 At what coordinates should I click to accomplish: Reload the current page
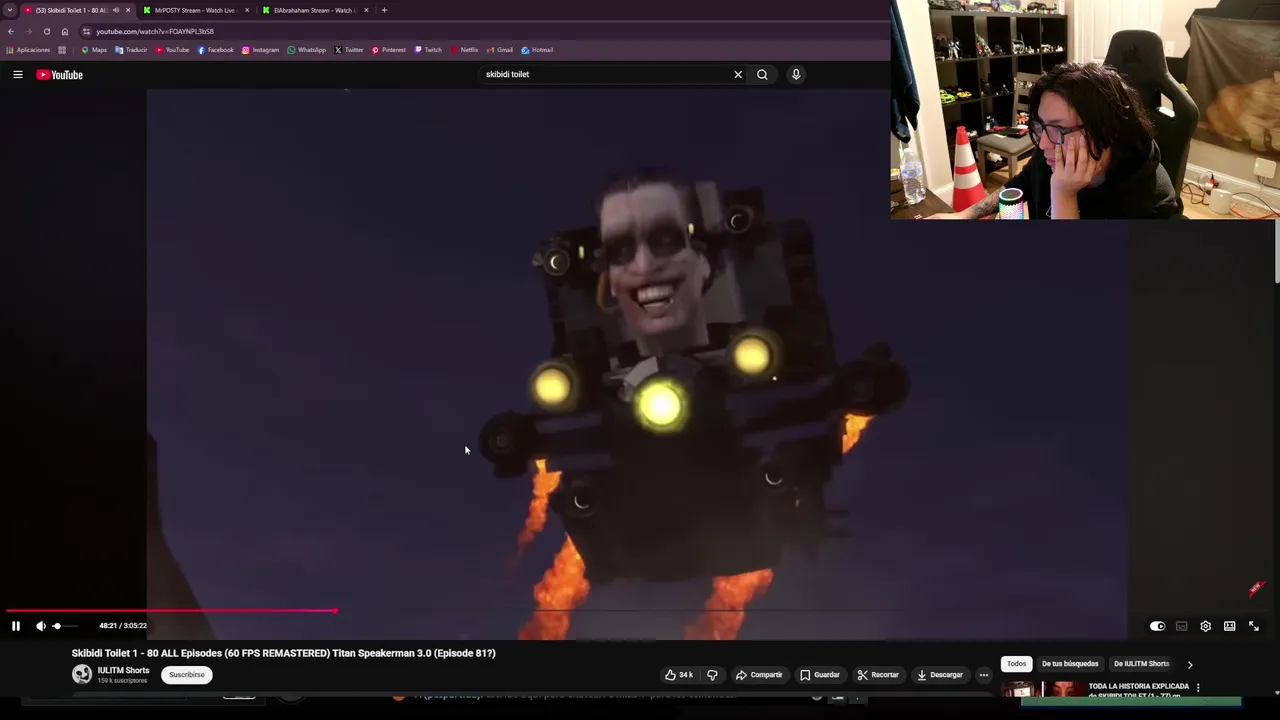tap(47, 31)
